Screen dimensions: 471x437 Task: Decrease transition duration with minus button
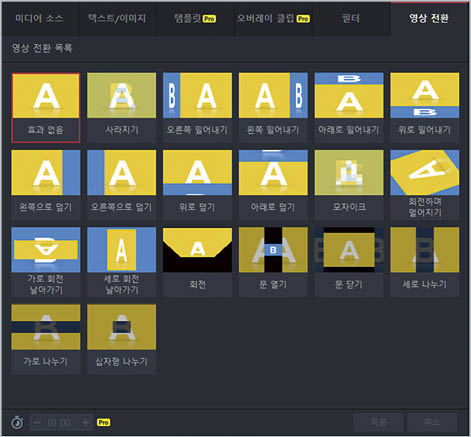(x=37, y=423)
